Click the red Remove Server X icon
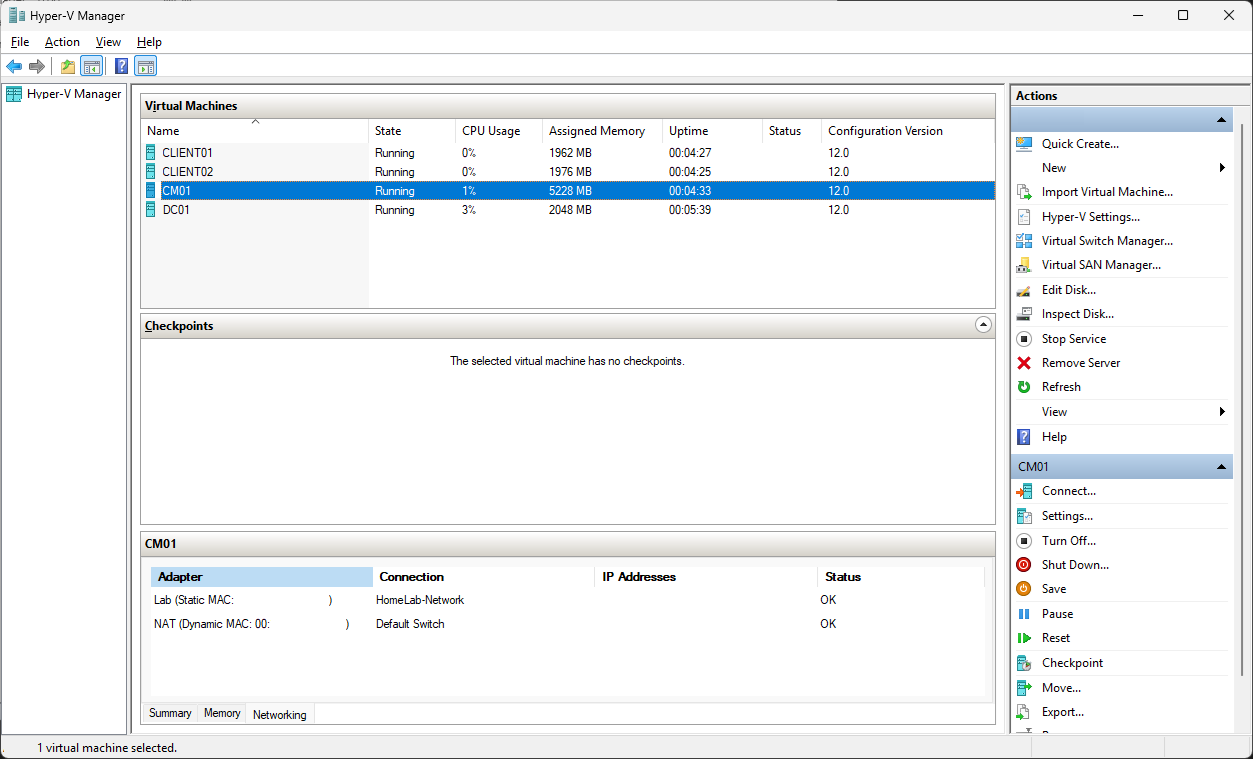The image size is (1253, 759). pos(1024,363)
